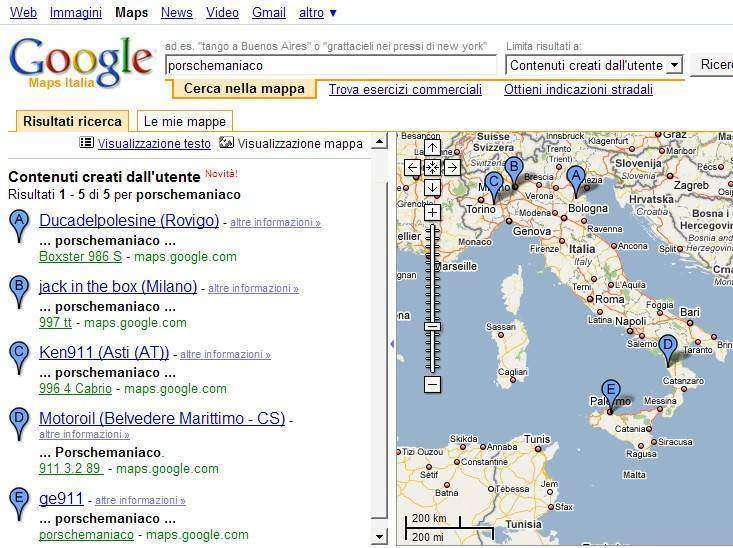Click 'altre informazioni' next to jack in the box
733x548 pixels.
click(x=253, y=288)
